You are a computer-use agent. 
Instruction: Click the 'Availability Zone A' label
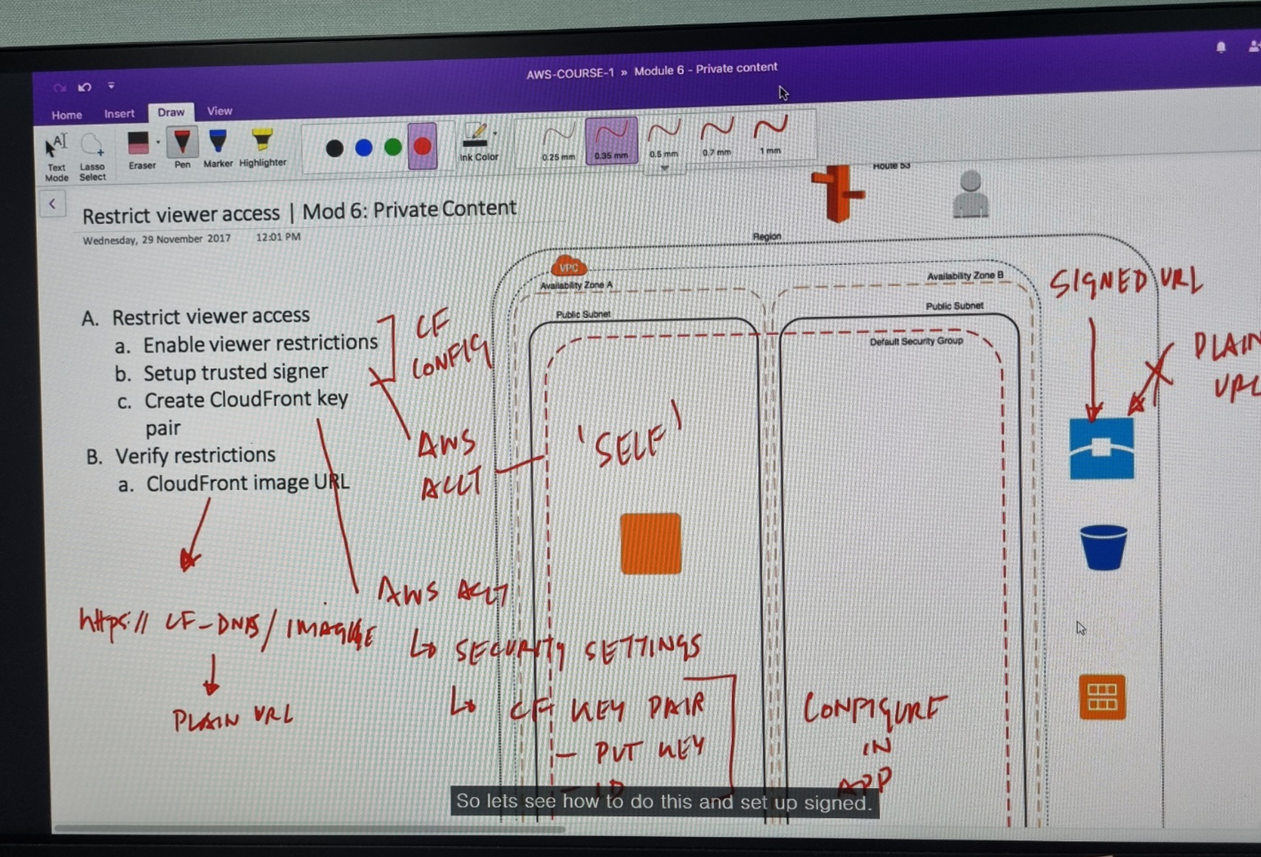tap(577, 286)
